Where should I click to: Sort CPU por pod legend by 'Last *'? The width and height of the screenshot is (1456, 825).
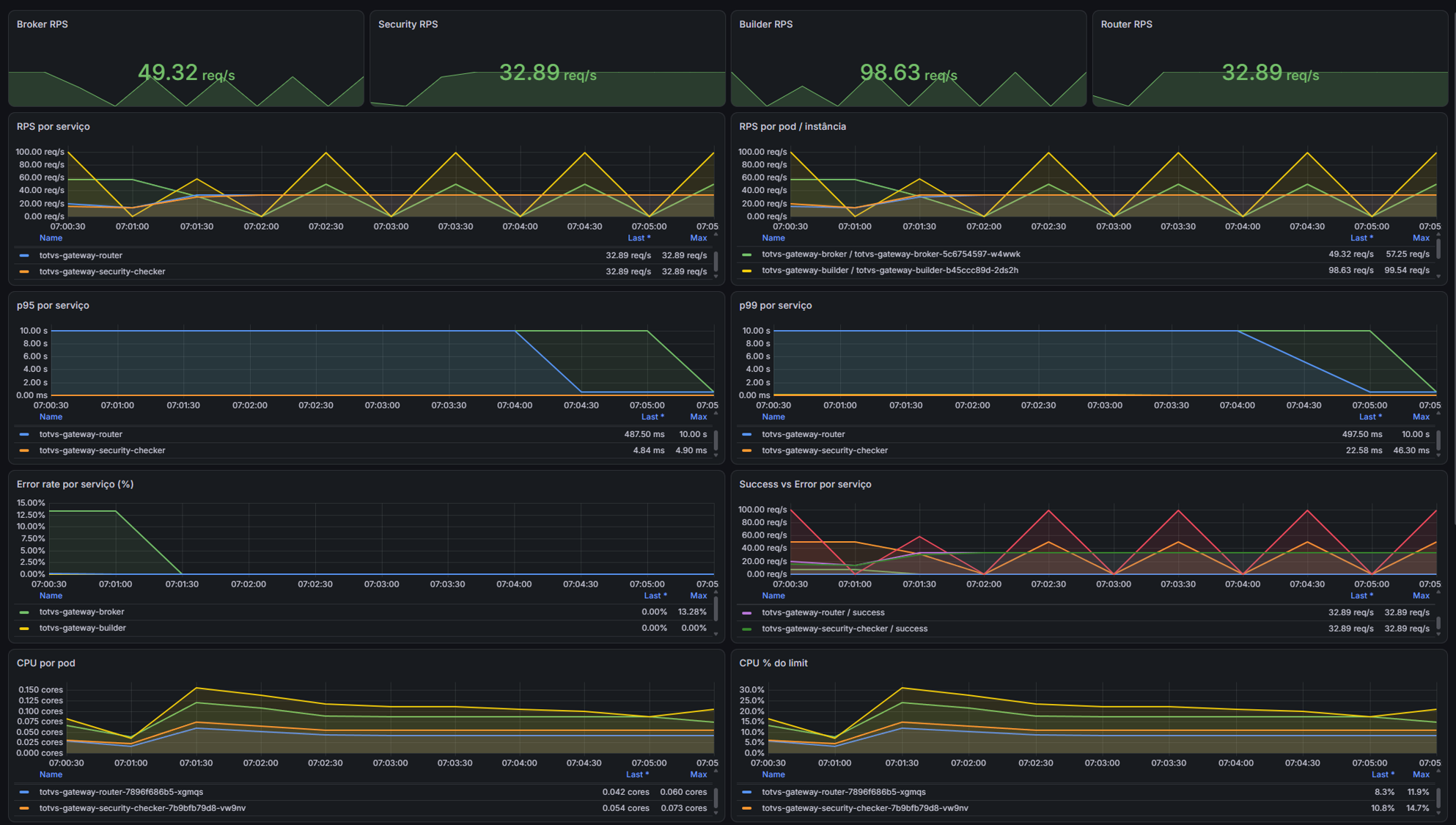click(637, 774)
